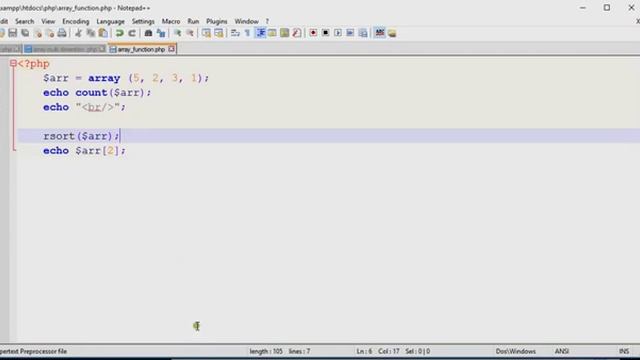640x360 pixels.
Task: Click the Close All toolbar icon
Action: pos(50,33)
